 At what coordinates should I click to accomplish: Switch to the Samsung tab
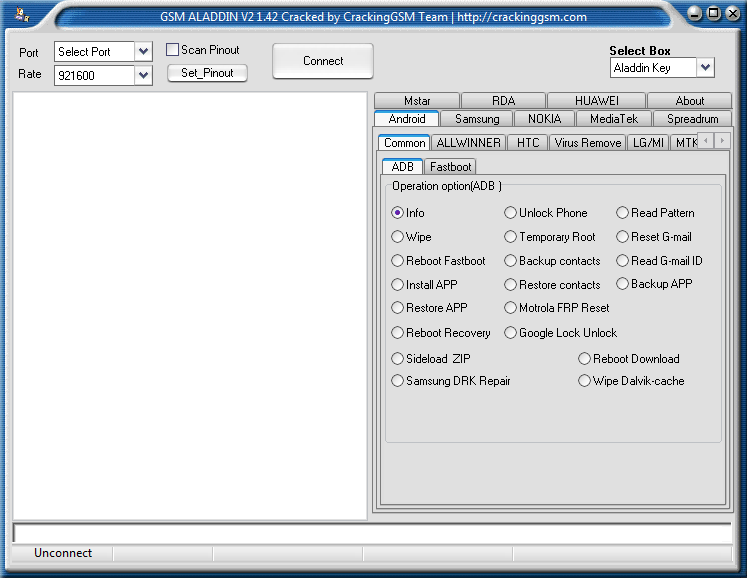pos(477,118)
